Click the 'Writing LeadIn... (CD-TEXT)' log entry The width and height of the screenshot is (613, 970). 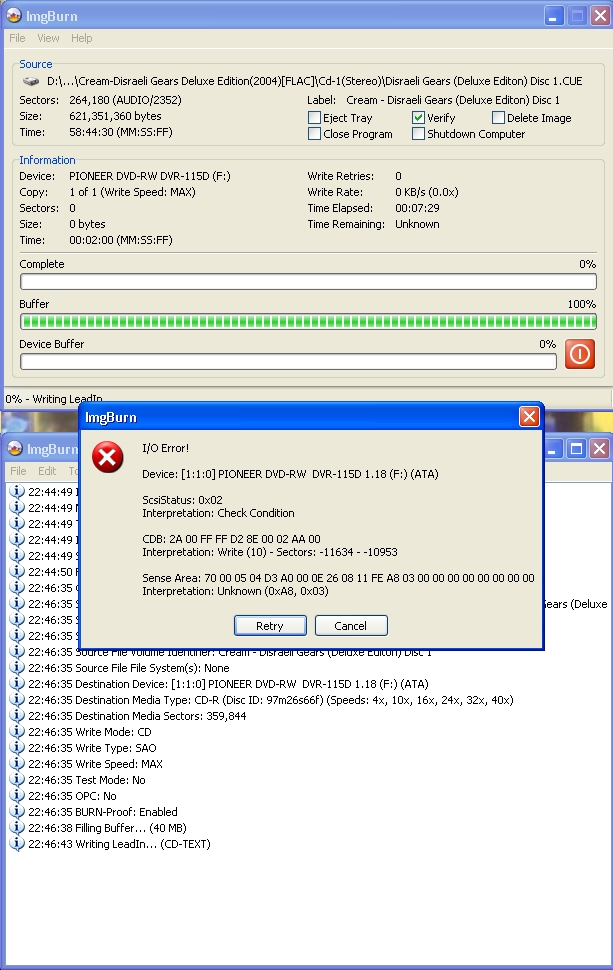point(119,844)
